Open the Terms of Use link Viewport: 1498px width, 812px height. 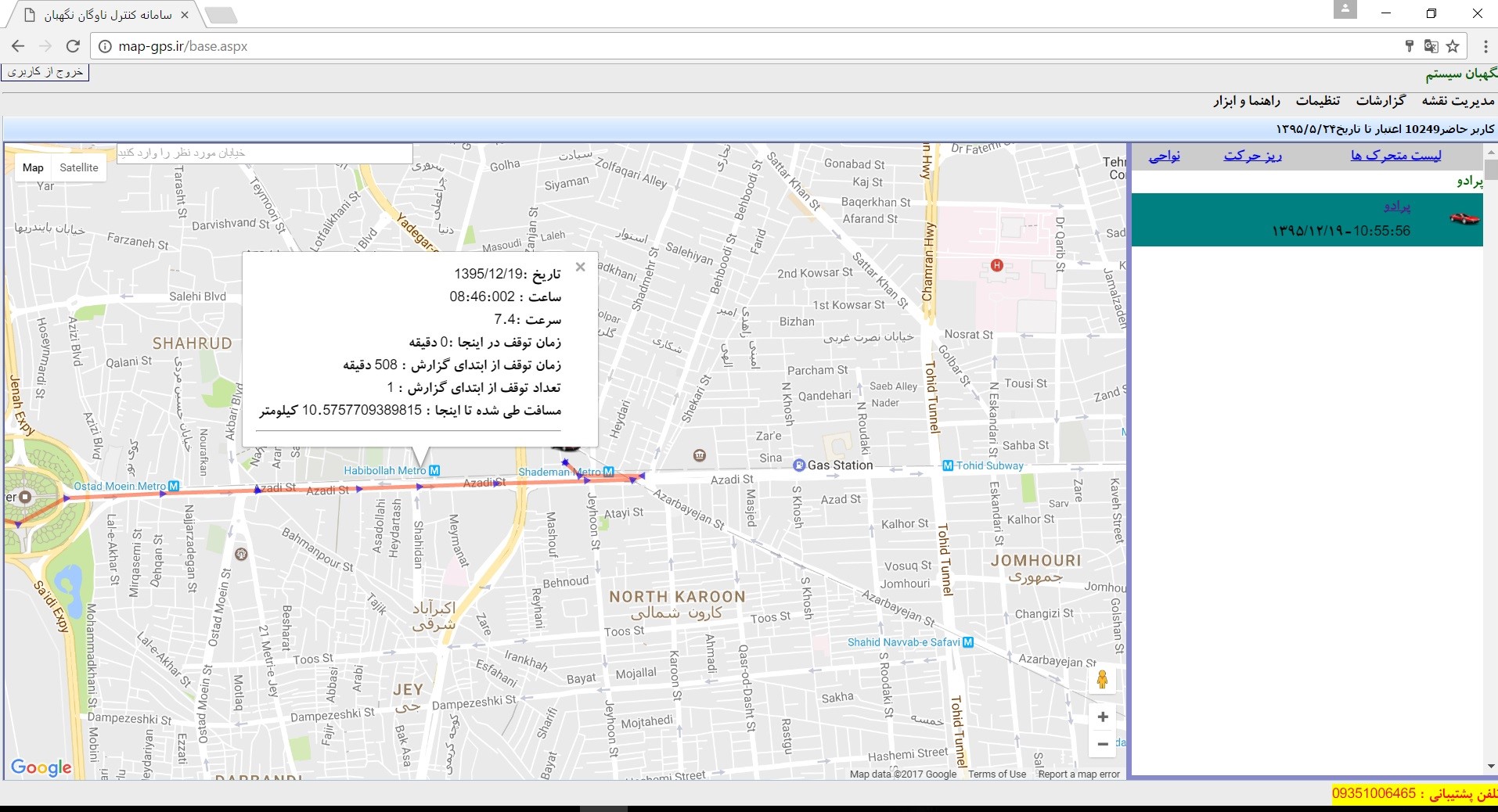(x=997, y=774)
